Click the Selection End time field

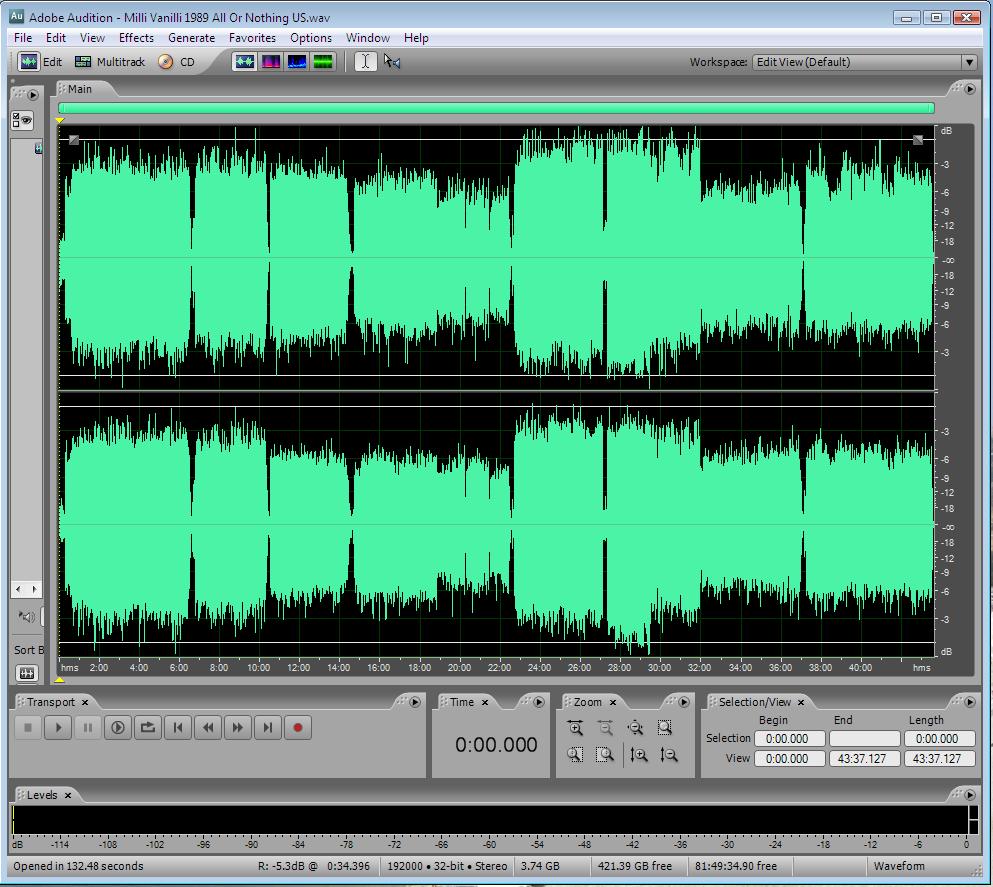pos(864,739)
